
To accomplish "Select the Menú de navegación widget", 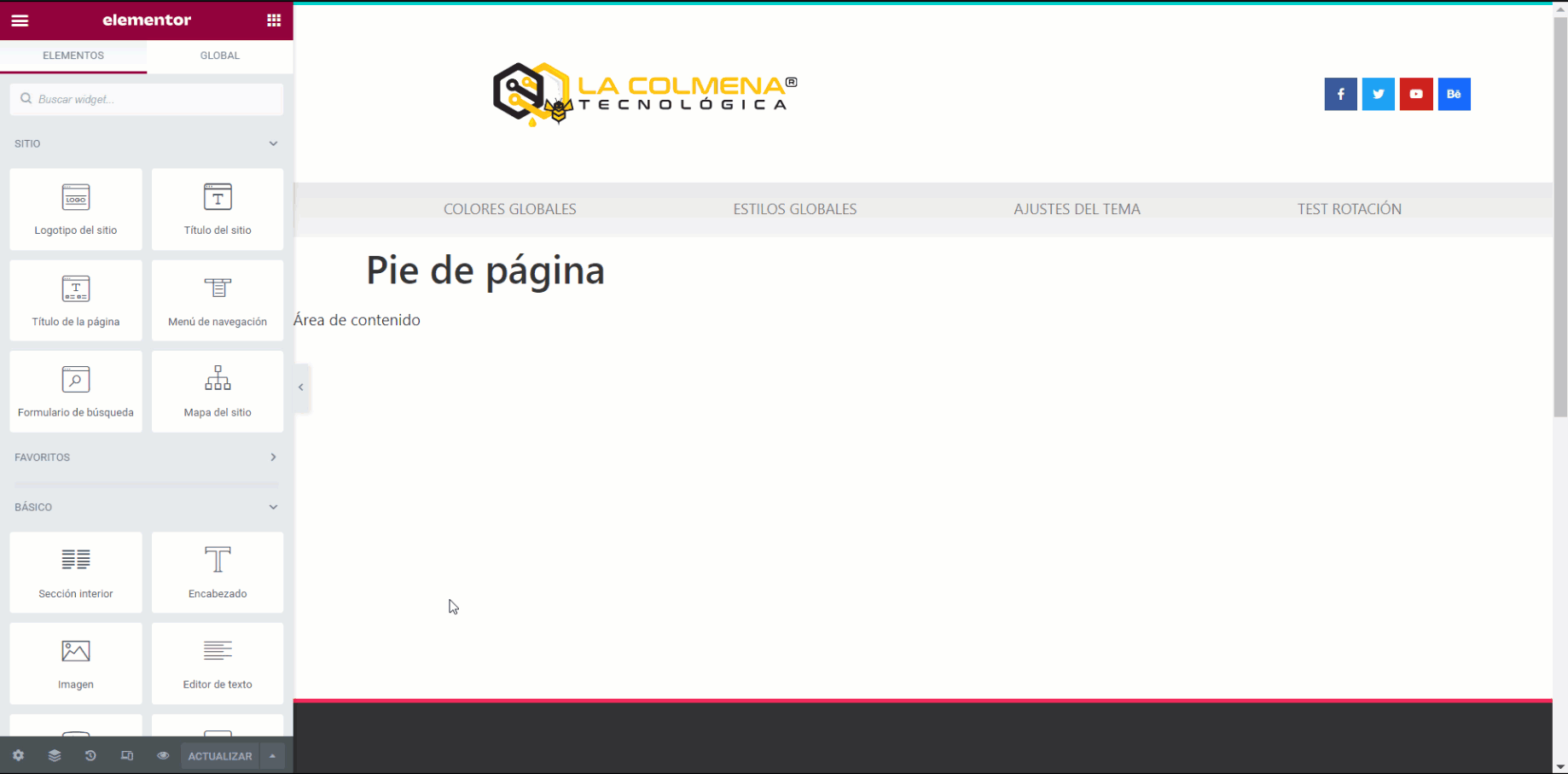I will tap(218, 300).
